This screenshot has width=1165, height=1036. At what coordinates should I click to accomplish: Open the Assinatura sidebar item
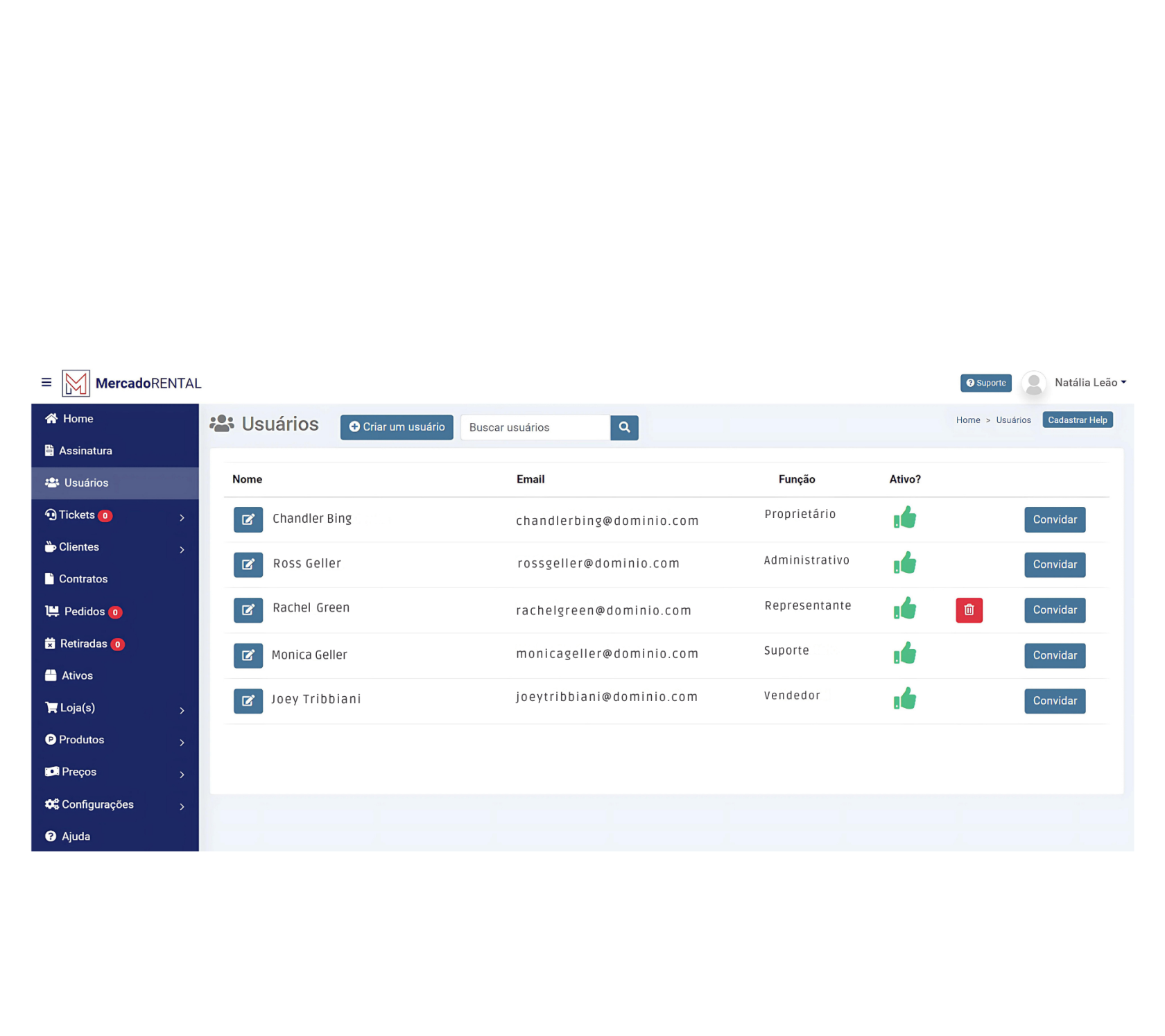[85, 451]
